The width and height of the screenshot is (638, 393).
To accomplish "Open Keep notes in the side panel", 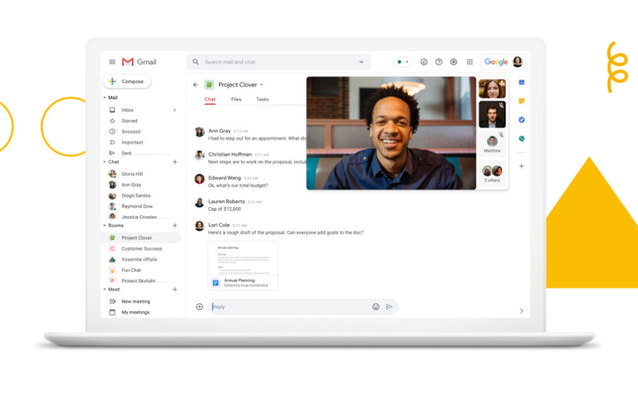I will [x=522, y=101].
